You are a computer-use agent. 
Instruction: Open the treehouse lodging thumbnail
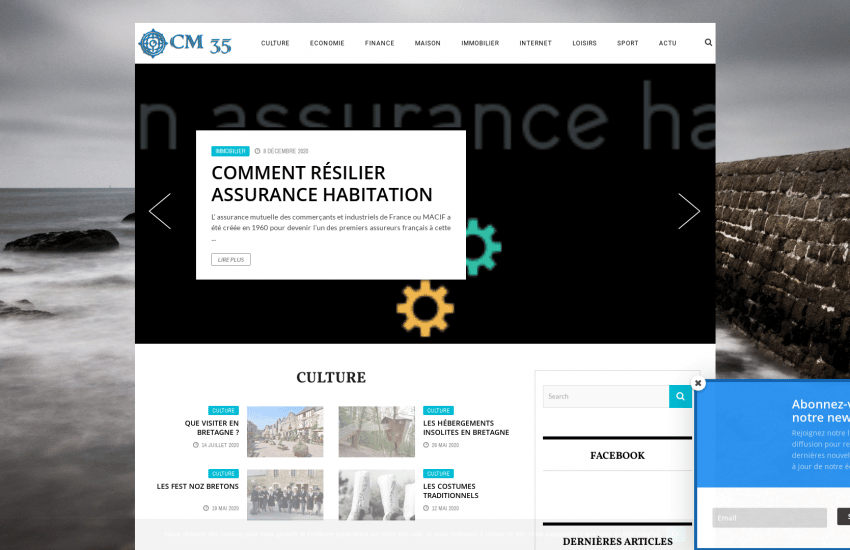tap(377, 432)
